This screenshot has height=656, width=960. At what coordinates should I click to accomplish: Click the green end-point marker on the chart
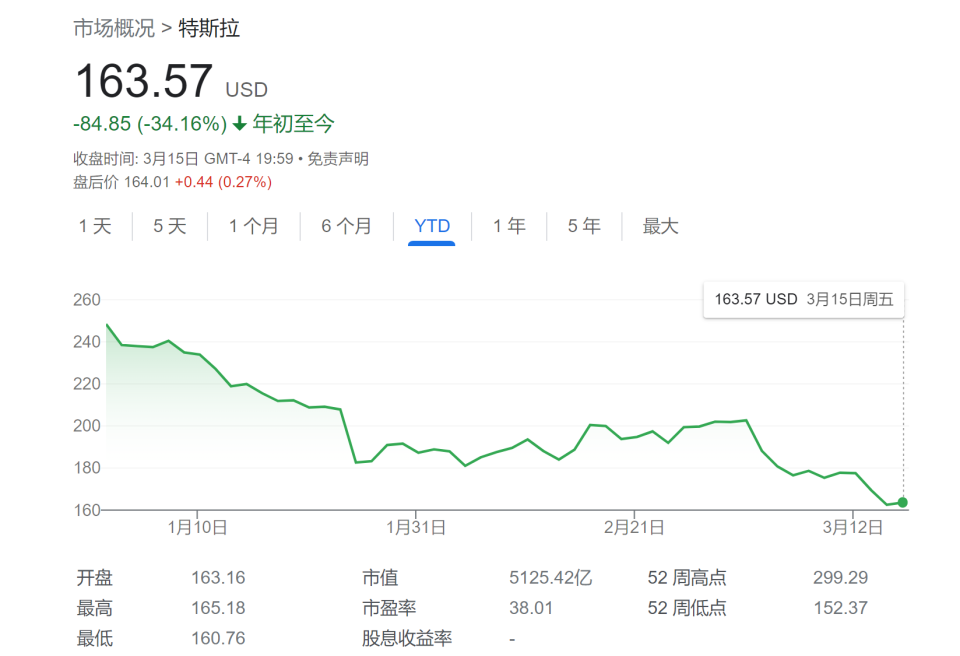902,502
